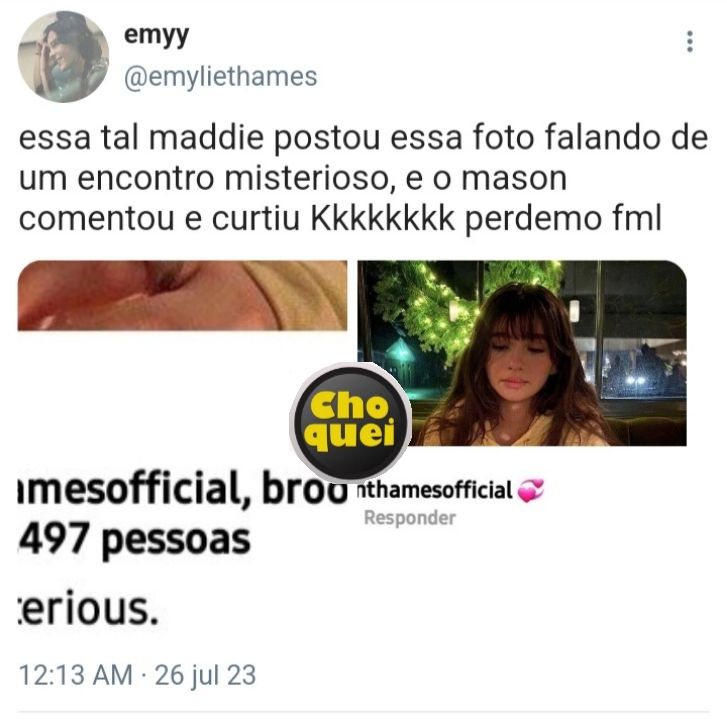Open the three-dot more options menu

(689, 42)
